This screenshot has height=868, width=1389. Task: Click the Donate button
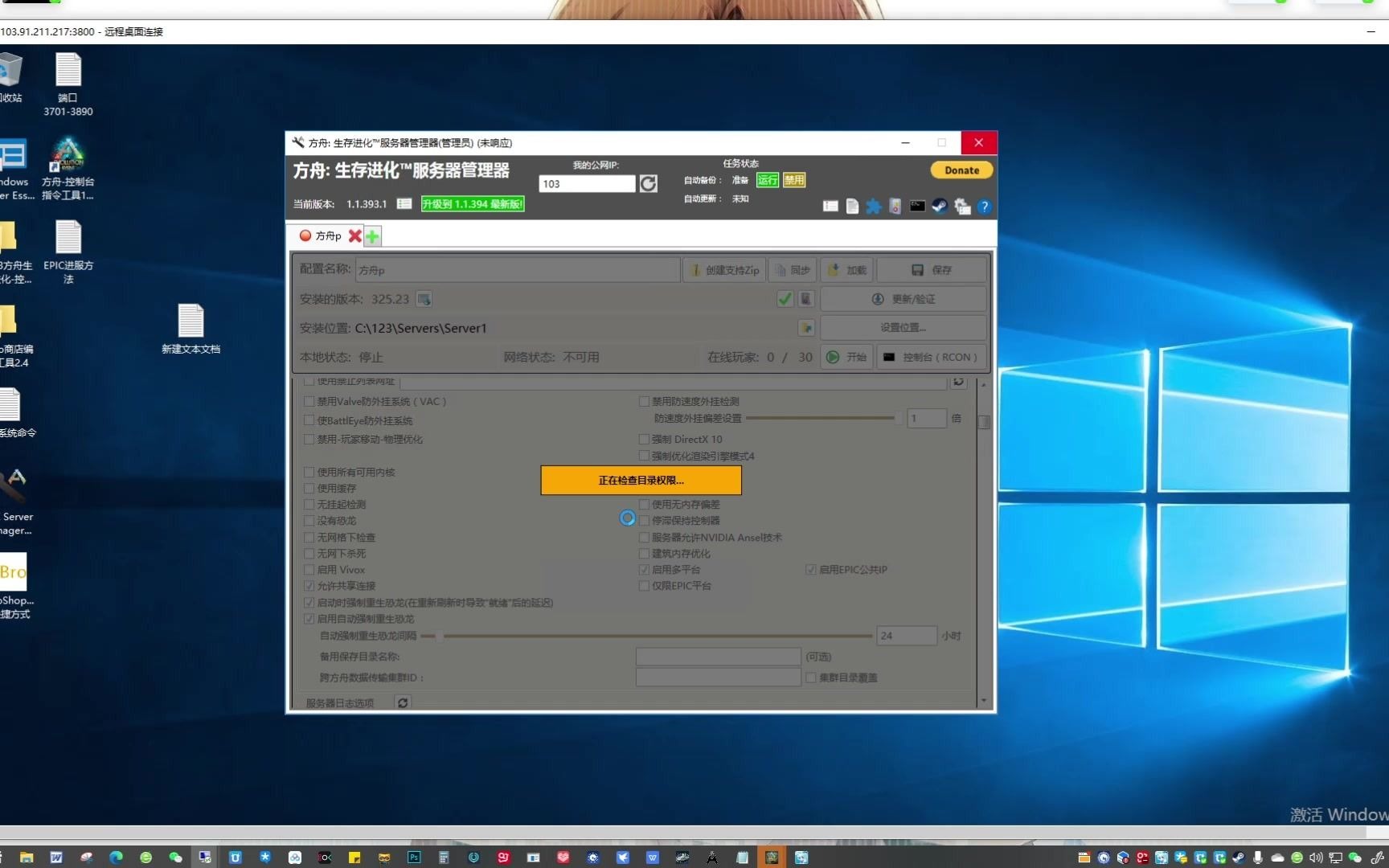pos(961,170)
